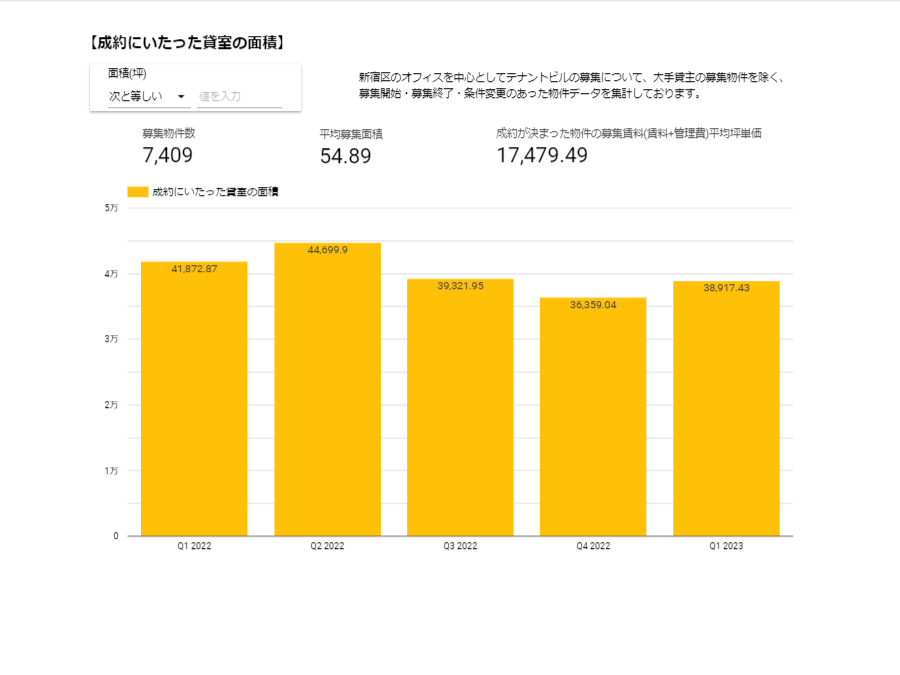
Task: Click the 平均募集面積 label
Action: click(x=351, y=134)
